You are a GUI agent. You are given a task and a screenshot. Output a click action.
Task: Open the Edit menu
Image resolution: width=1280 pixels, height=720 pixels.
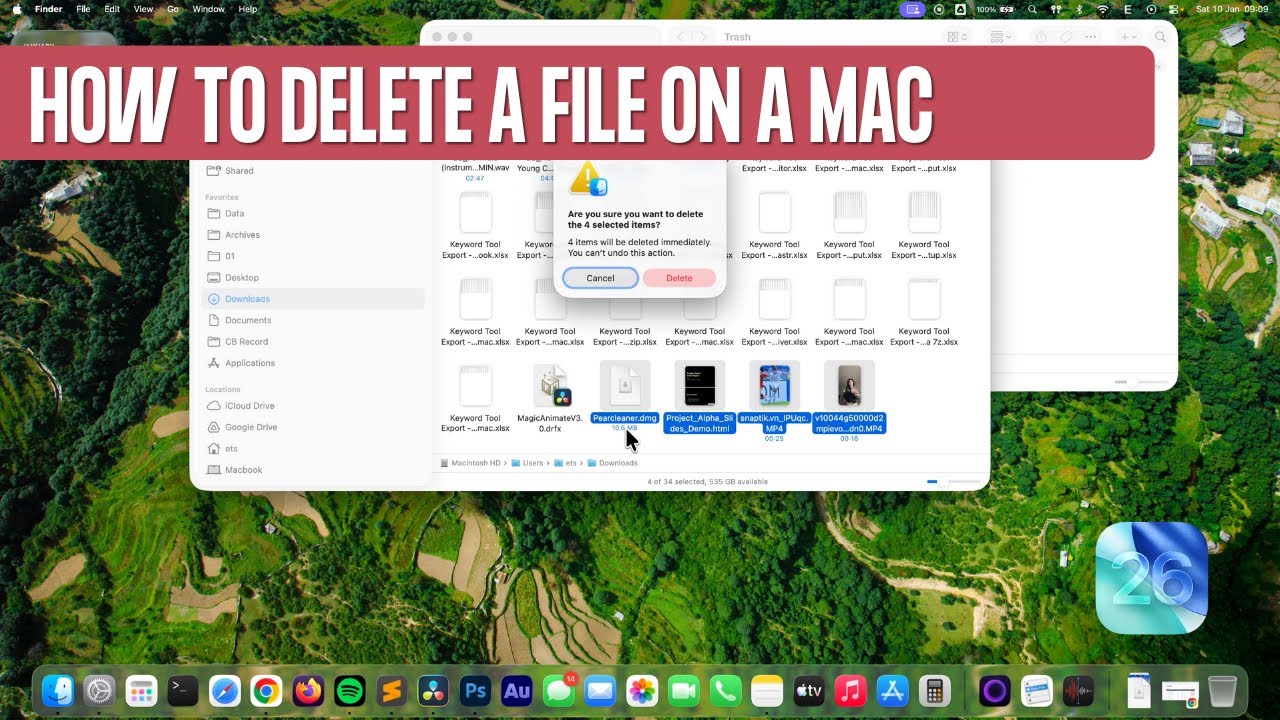point(112,9)
